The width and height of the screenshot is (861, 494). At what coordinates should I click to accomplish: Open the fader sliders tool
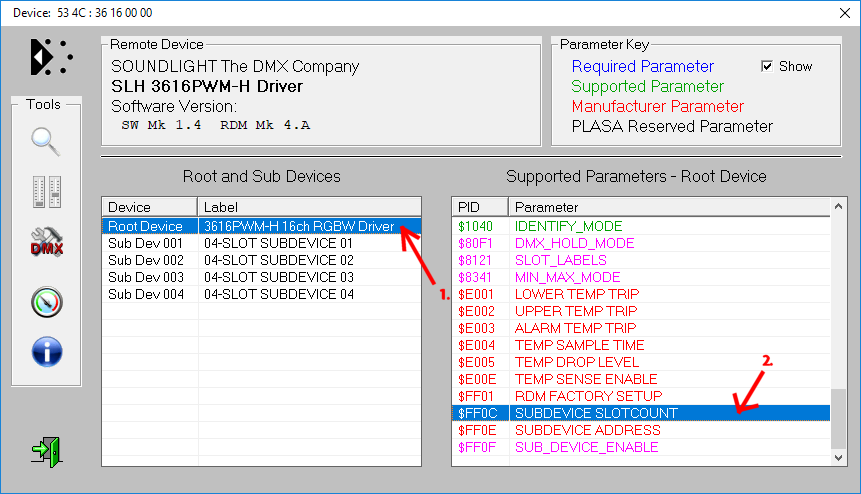pos(46,193)
